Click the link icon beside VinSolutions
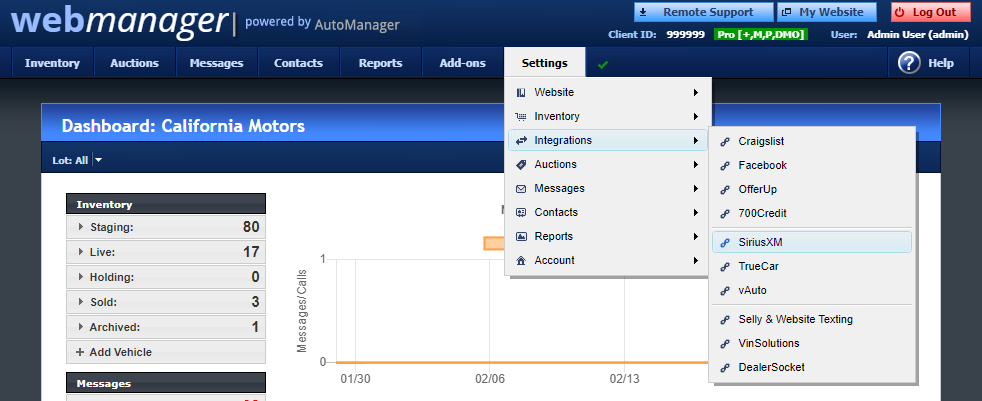This screenshot has height=401, width=982. click(725, 343)
